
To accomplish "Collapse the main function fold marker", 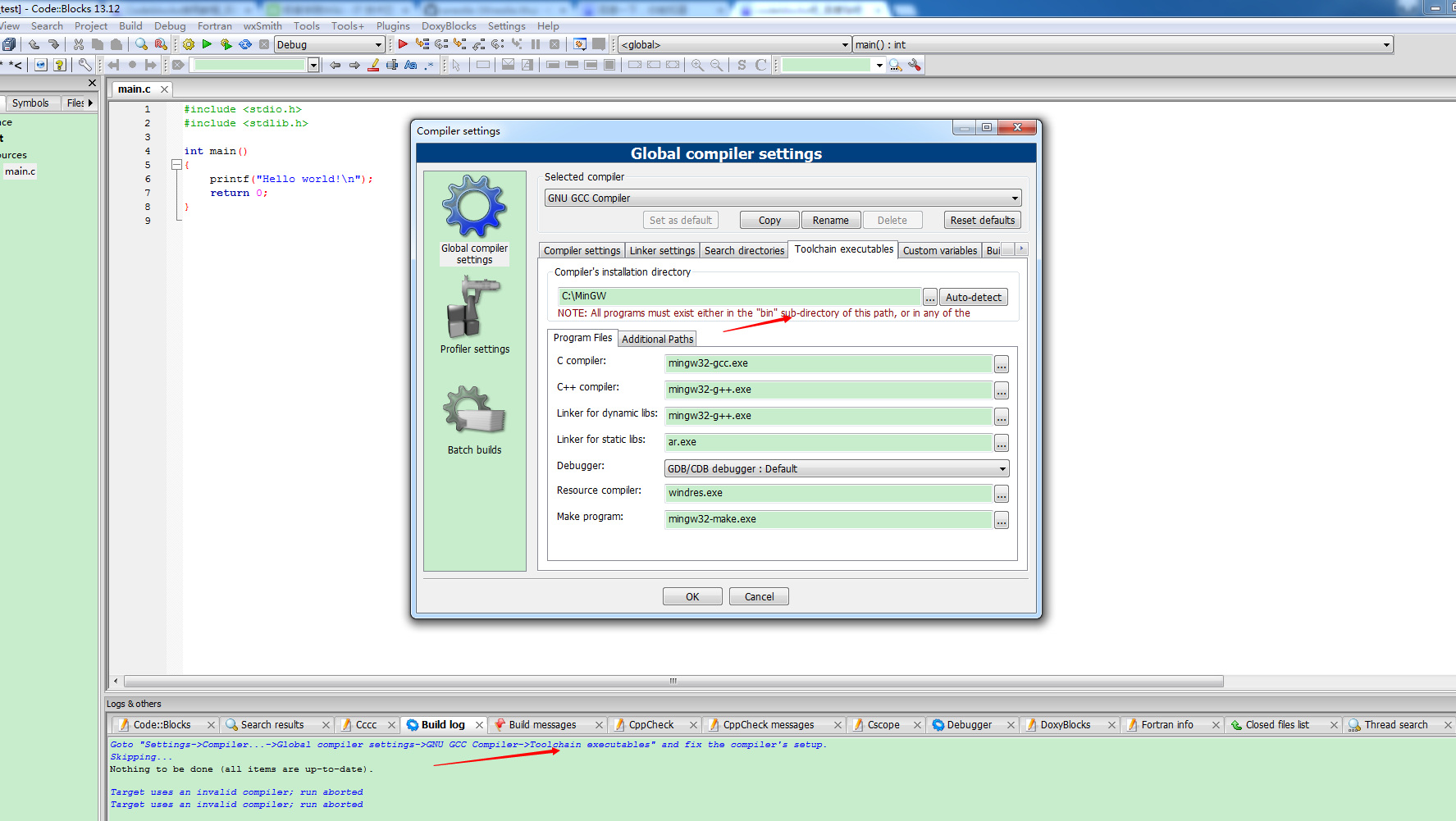I will point(176,165).
